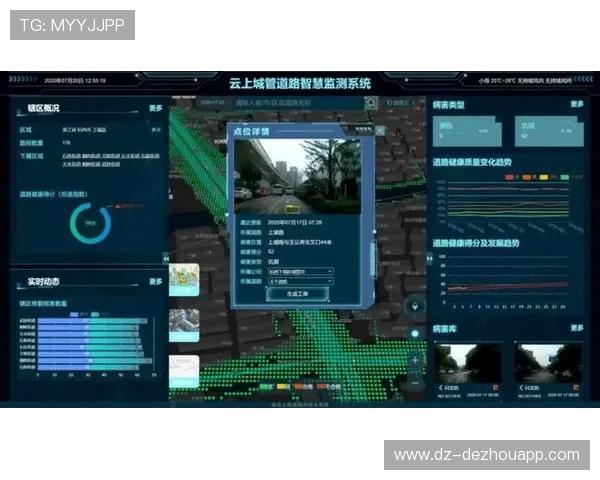Viewport: 600px width, 480px height.
Task: Click 更多 in the 病害库 panel
Action: [577, 327]
